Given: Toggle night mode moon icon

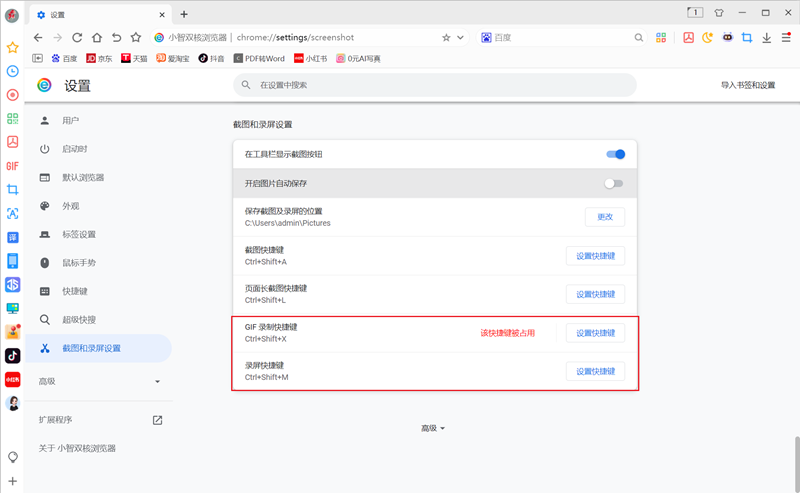Looking at the screenshot, I should pyautogui.click(x=707, y=37).
